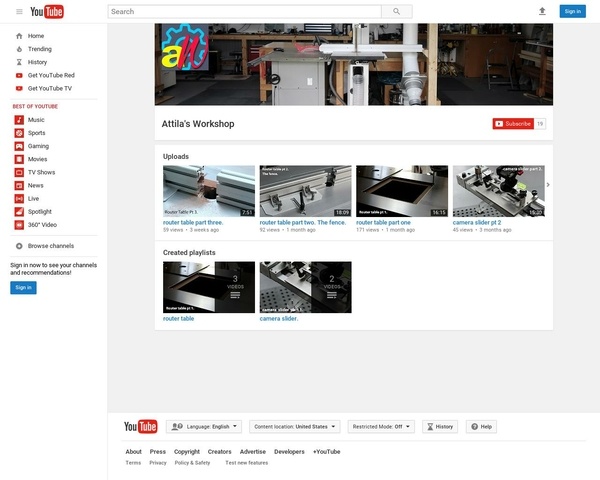Open Spotlight in the sidebar
This screenshot has width=600, height=480.
[x=40, y=212]
